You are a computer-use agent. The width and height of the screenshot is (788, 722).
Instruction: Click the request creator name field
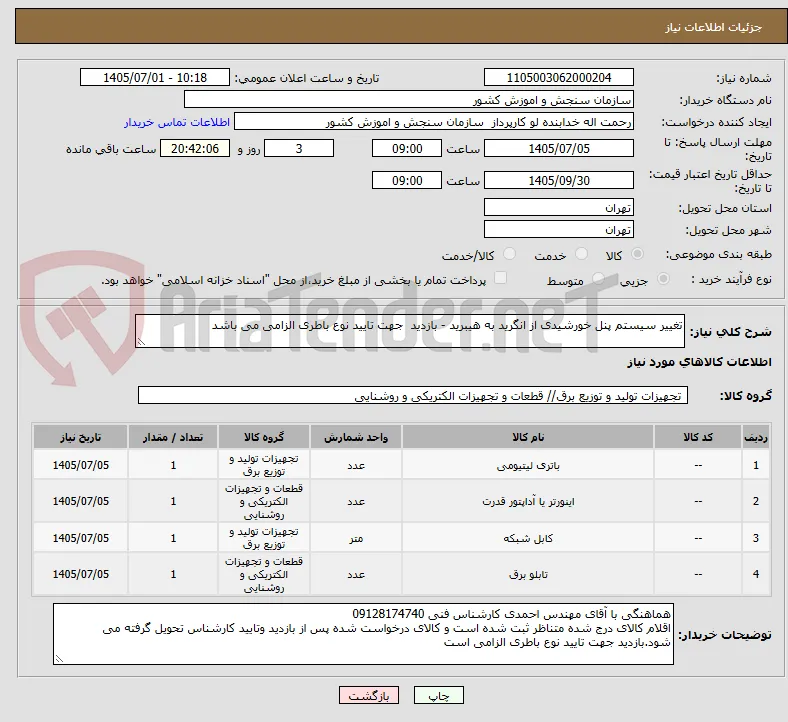(x=434, y=122)
